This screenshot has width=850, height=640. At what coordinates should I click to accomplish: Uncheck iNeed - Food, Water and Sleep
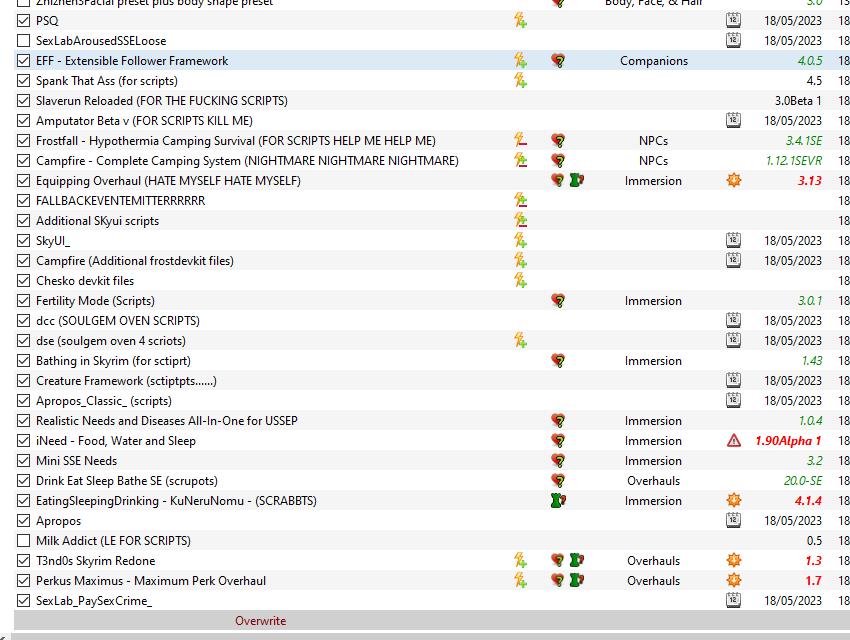coord(23,441)
